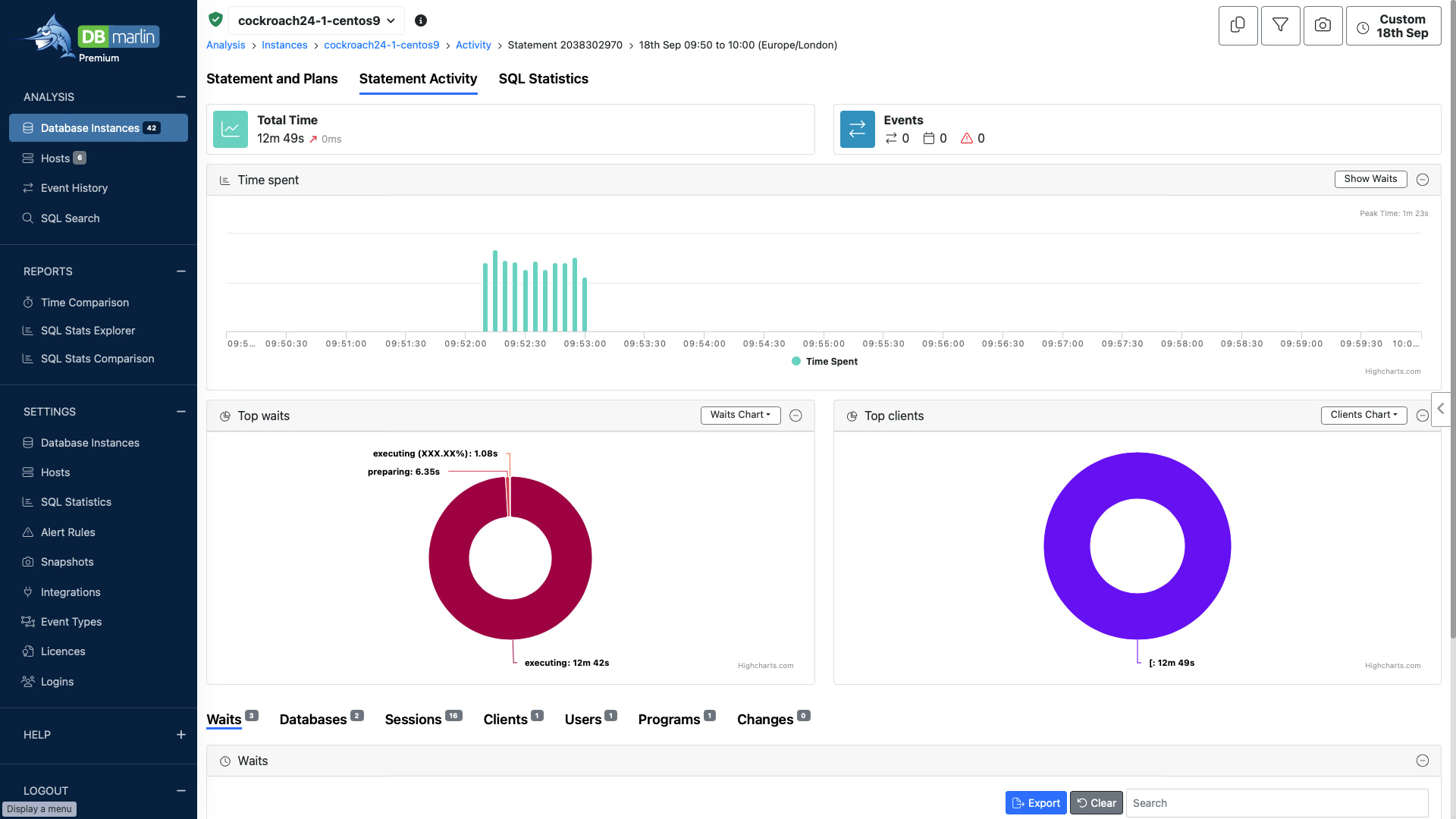
Task: Select the Waits tab
Action: click(x=232, y=719)
